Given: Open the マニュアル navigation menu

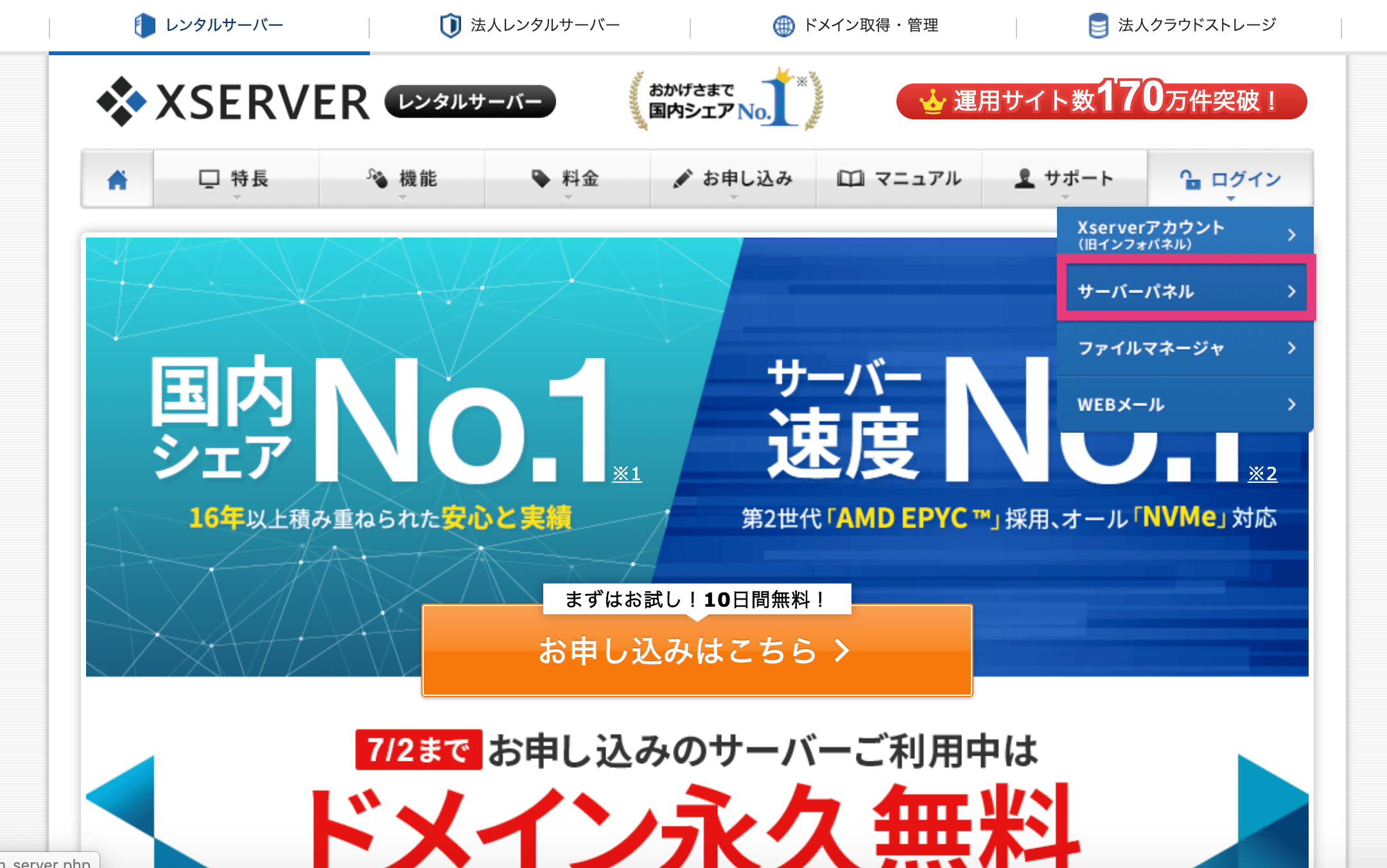Looking at the screenshot, I should (x=899, y=179).
